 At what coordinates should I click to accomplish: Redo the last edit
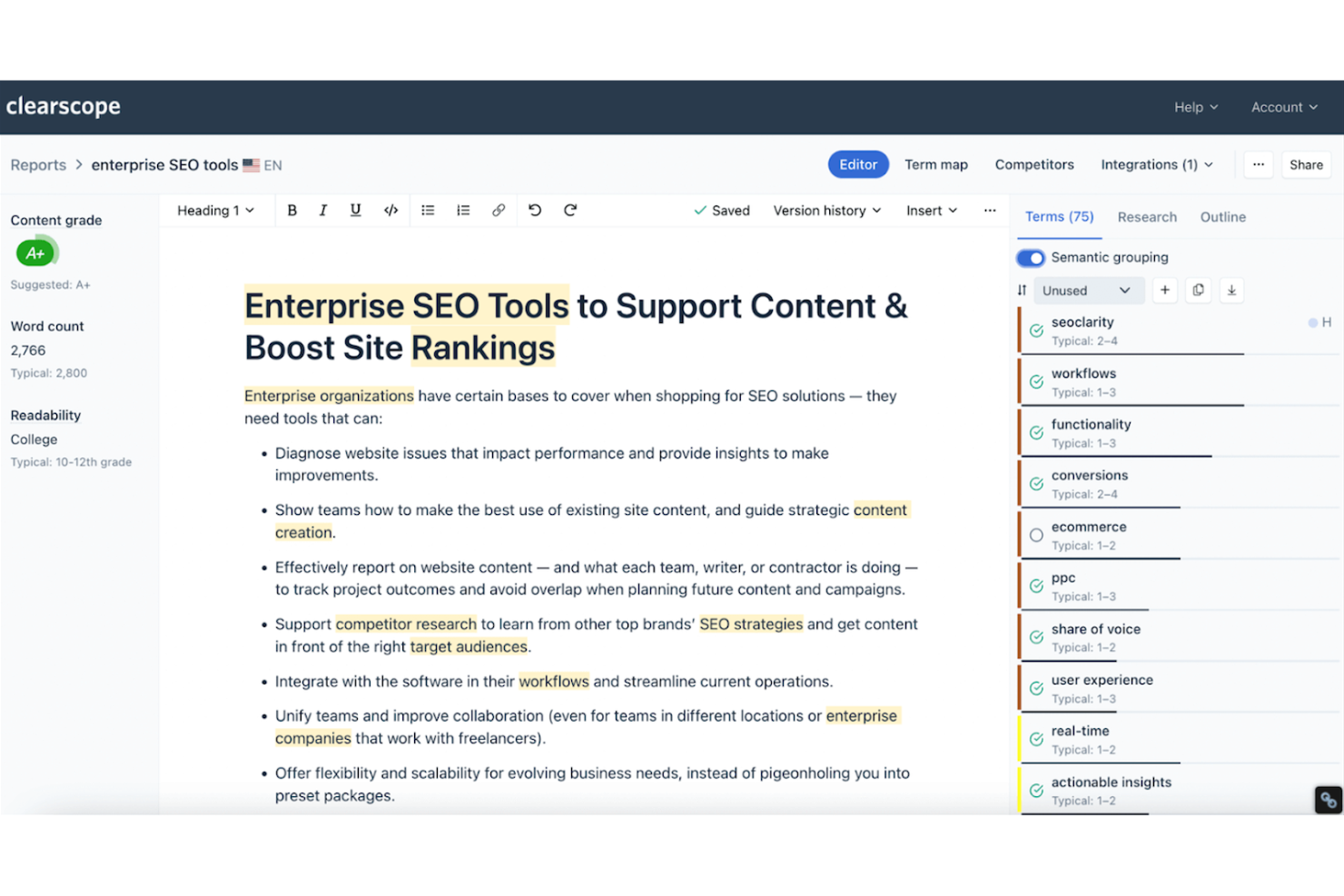[570, 211]
